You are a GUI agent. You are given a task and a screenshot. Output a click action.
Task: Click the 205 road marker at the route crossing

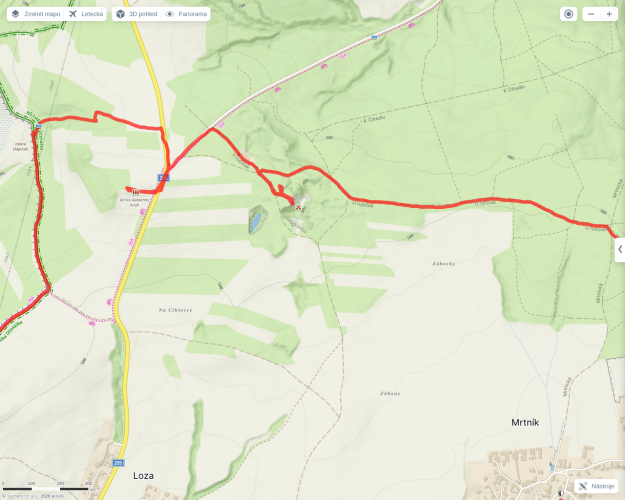pyautogui.click(x=163, y=178)
